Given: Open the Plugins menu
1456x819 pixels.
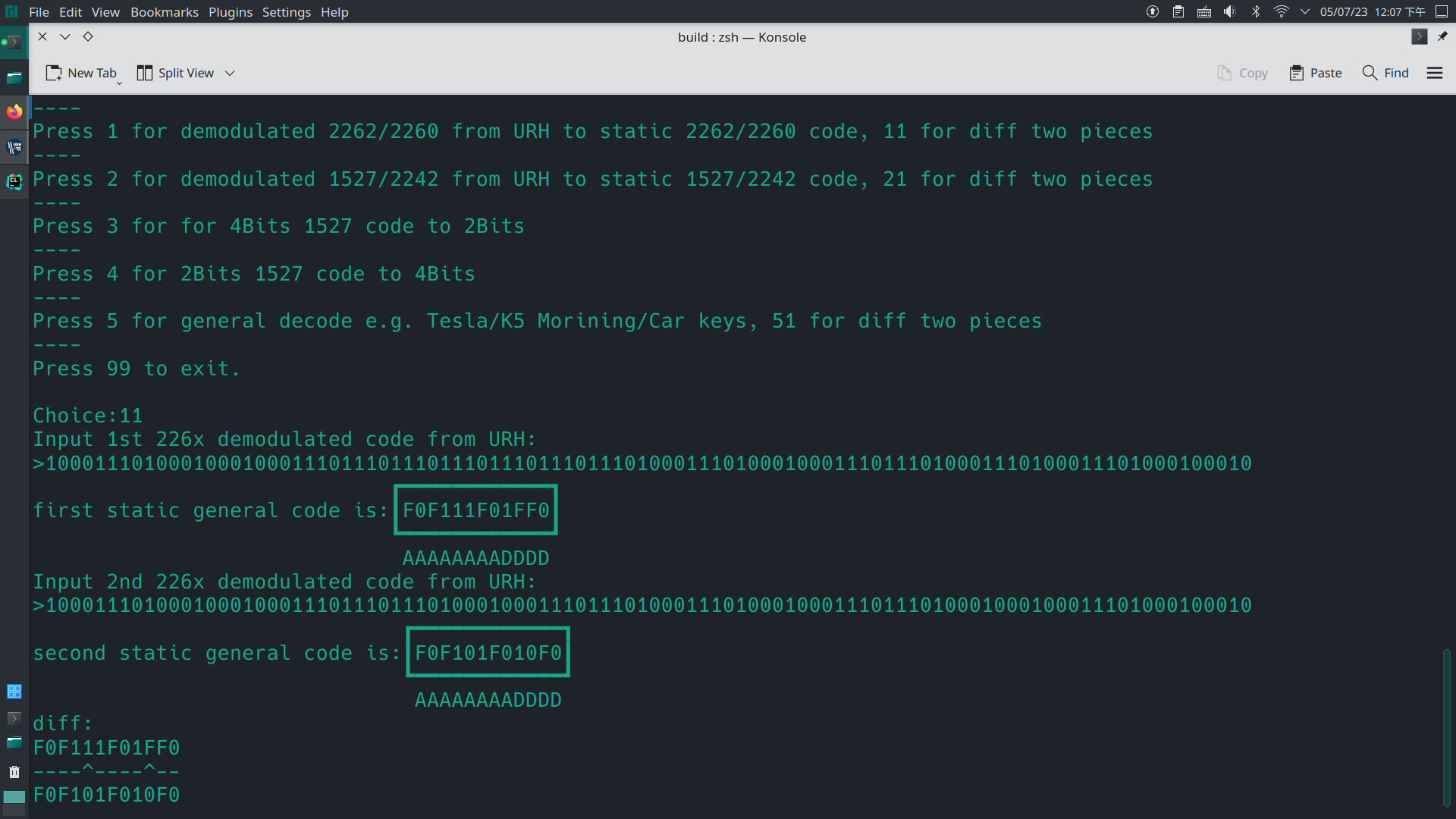Looking at the screenshot, I should click(x=231, y=12).
